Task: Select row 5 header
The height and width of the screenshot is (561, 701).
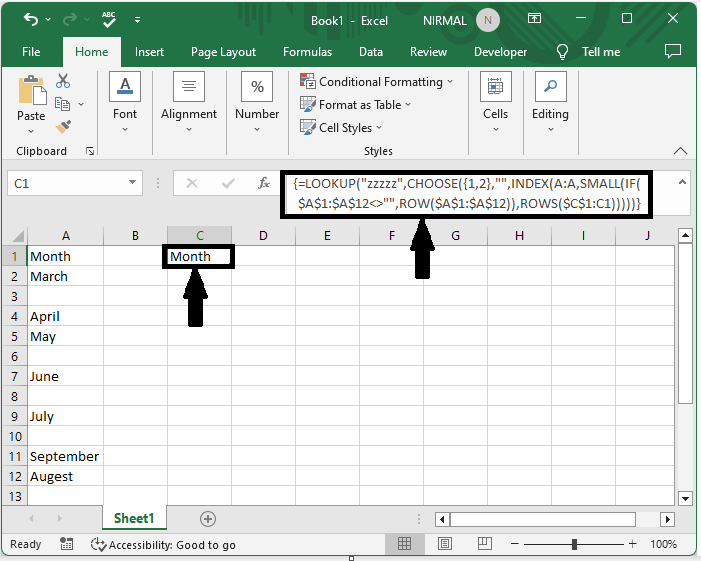Action: 14,336
